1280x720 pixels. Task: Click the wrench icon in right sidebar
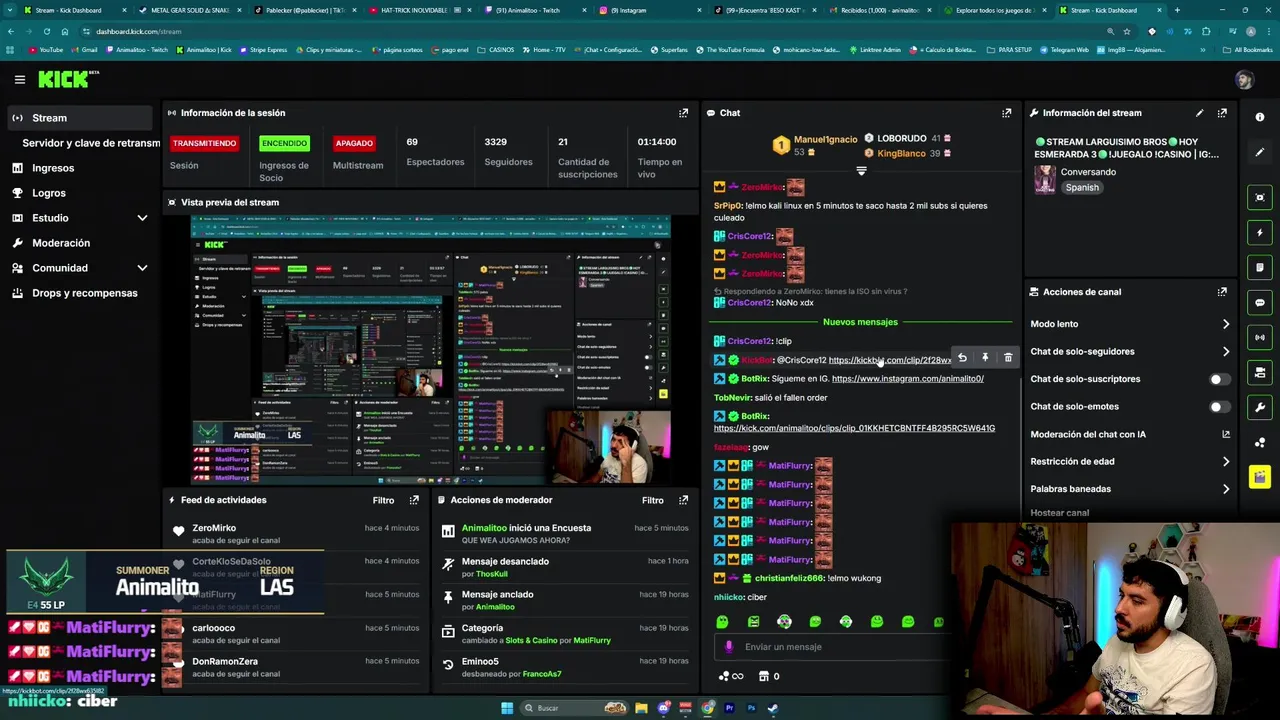coord(1260,407)
